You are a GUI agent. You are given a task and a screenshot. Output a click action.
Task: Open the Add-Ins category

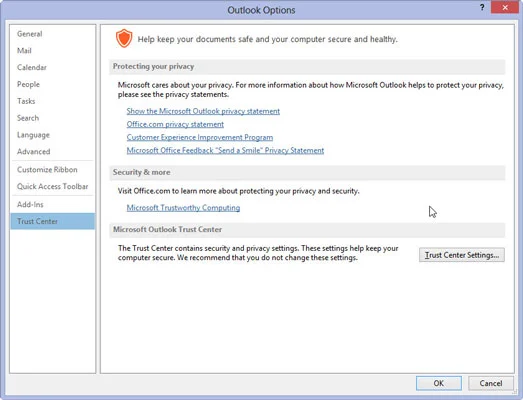tap(30, 204)
